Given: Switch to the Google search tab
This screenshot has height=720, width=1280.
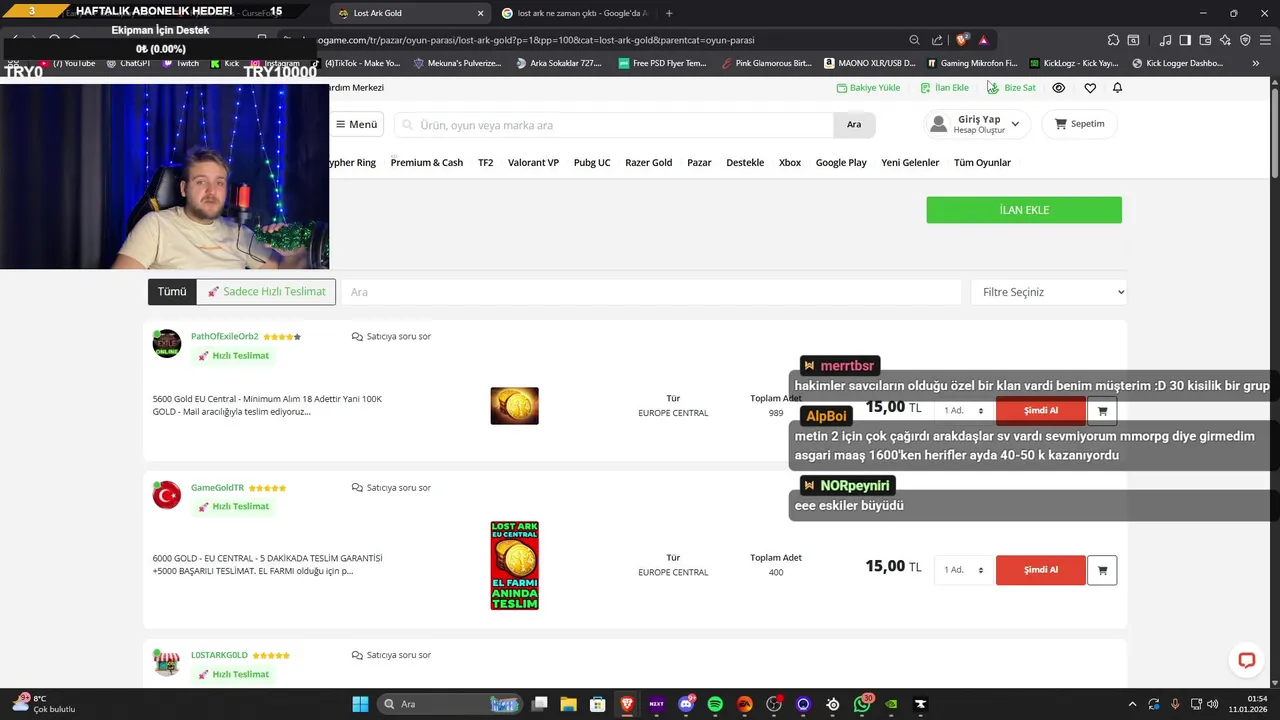Looking at the screenshot, I should pos(575,13).
